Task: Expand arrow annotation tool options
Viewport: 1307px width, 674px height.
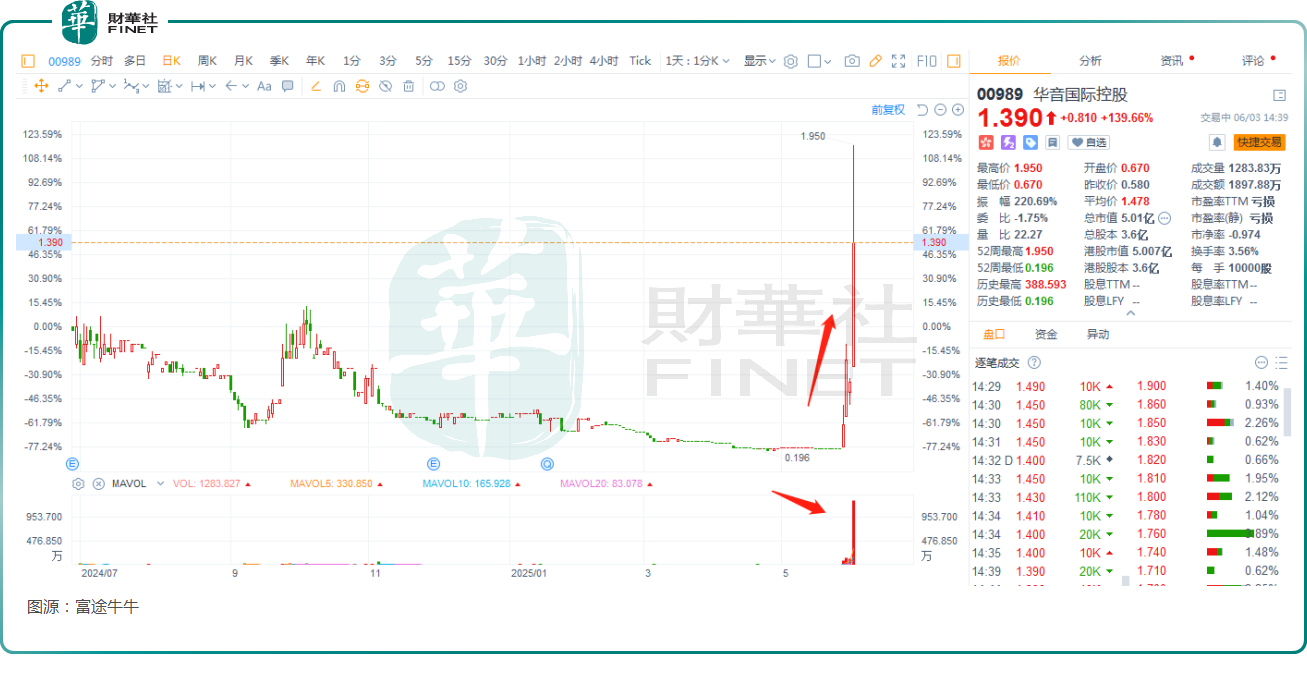Action: 245,86
